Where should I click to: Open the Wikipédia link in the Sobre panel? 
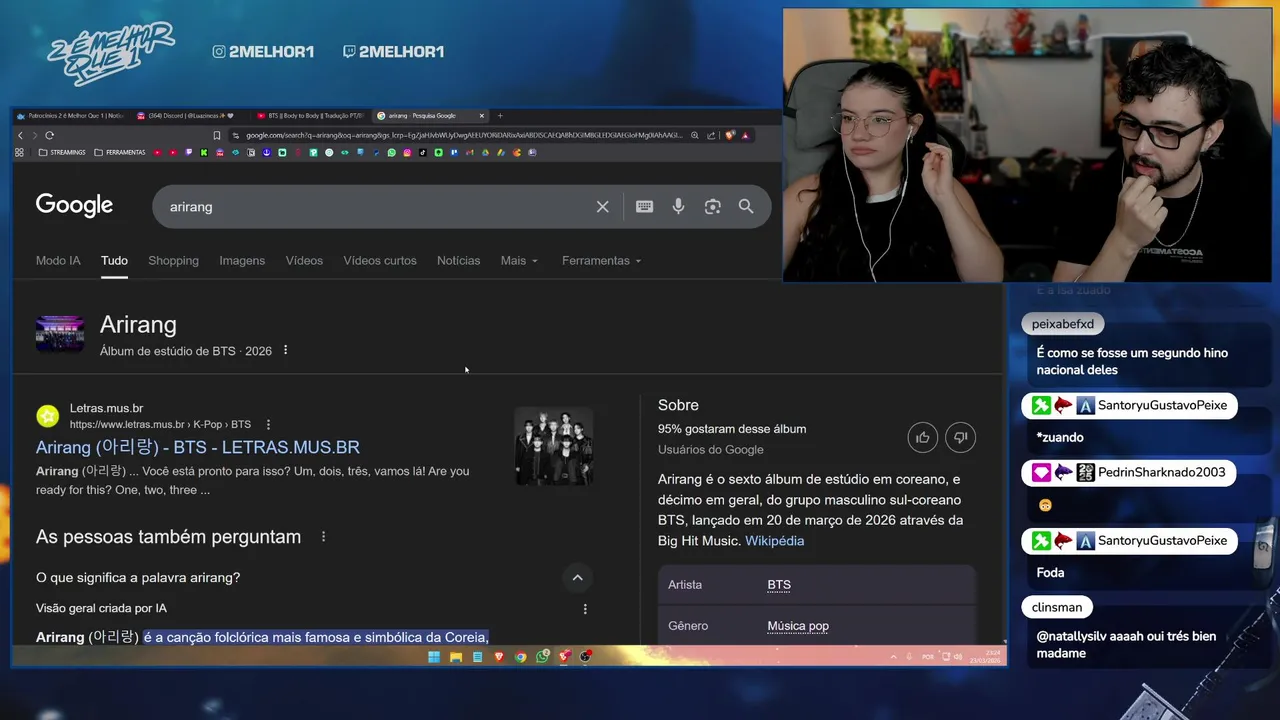coord(774,541)
